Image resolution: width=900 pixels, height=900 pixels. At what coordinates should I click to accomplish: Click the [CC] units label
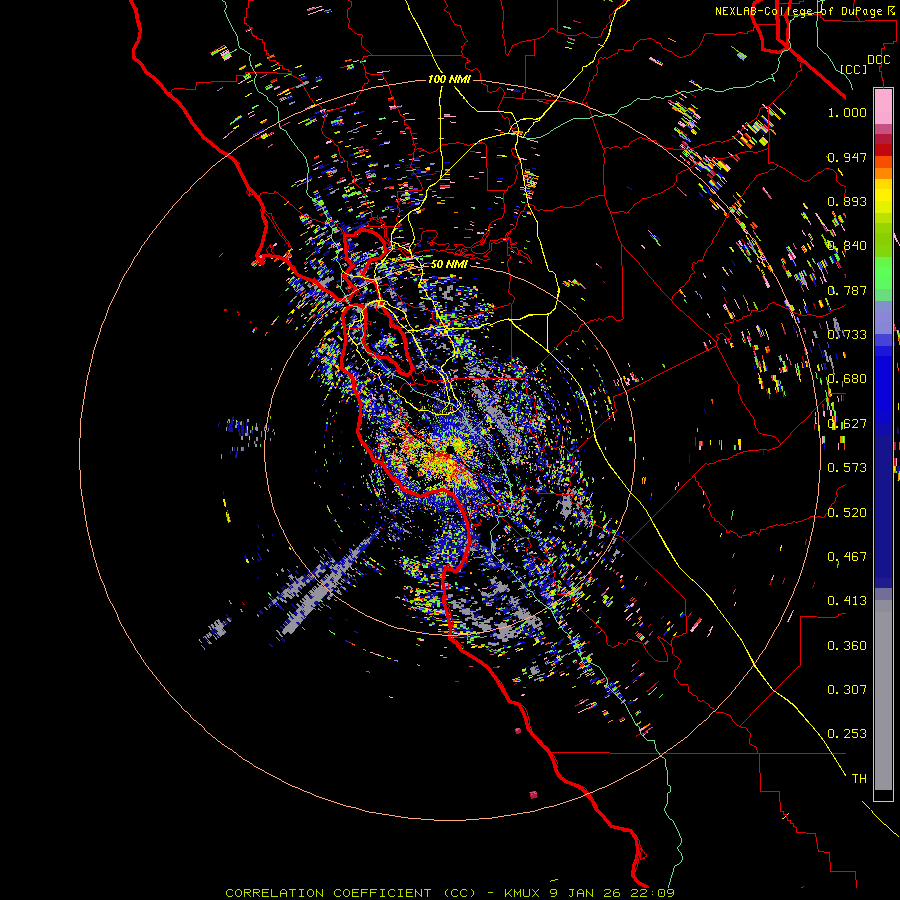pos(854,69)
